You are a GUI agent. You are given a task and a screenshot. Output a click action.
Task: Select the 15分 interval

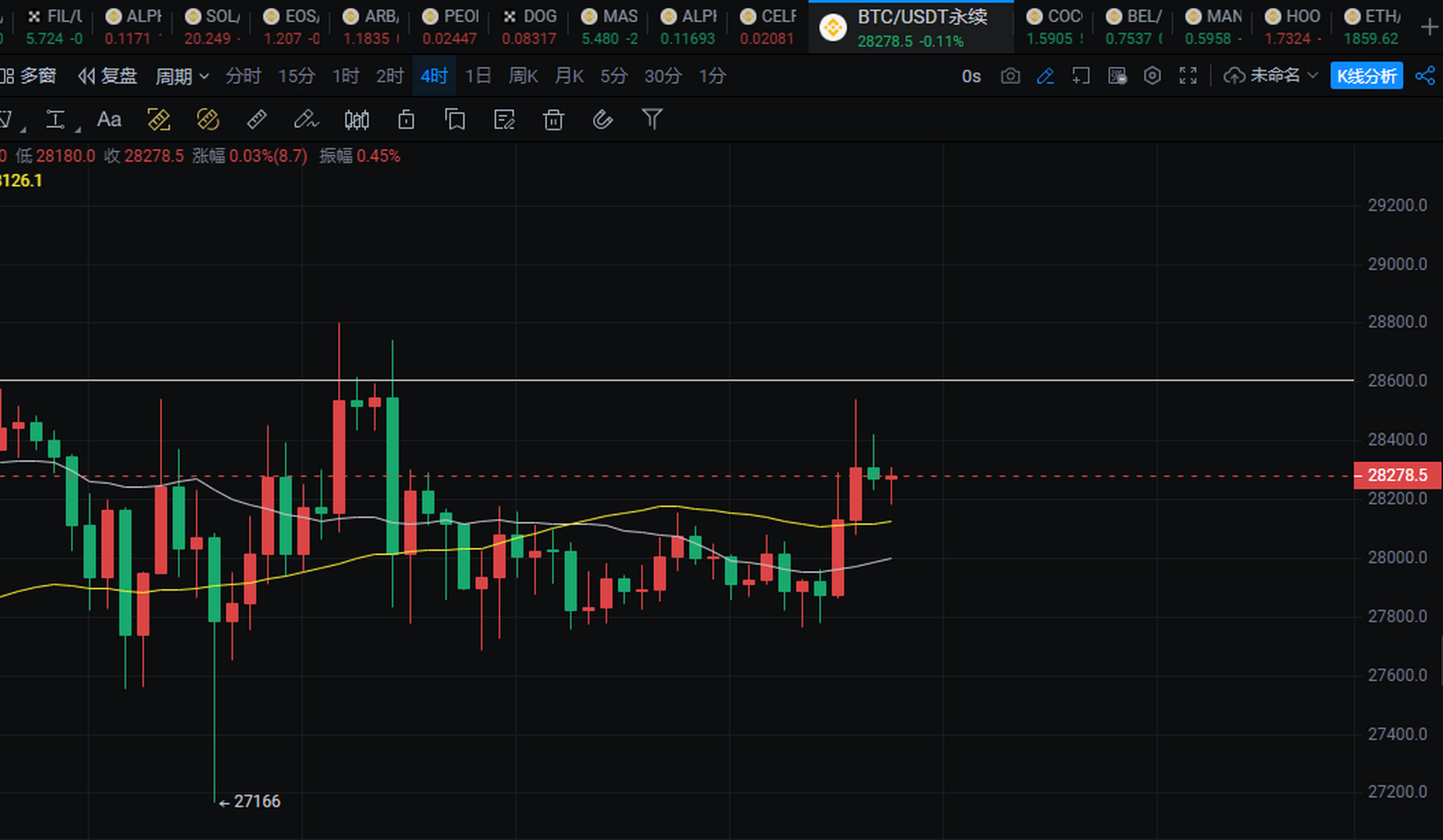(x=297, y=76)
